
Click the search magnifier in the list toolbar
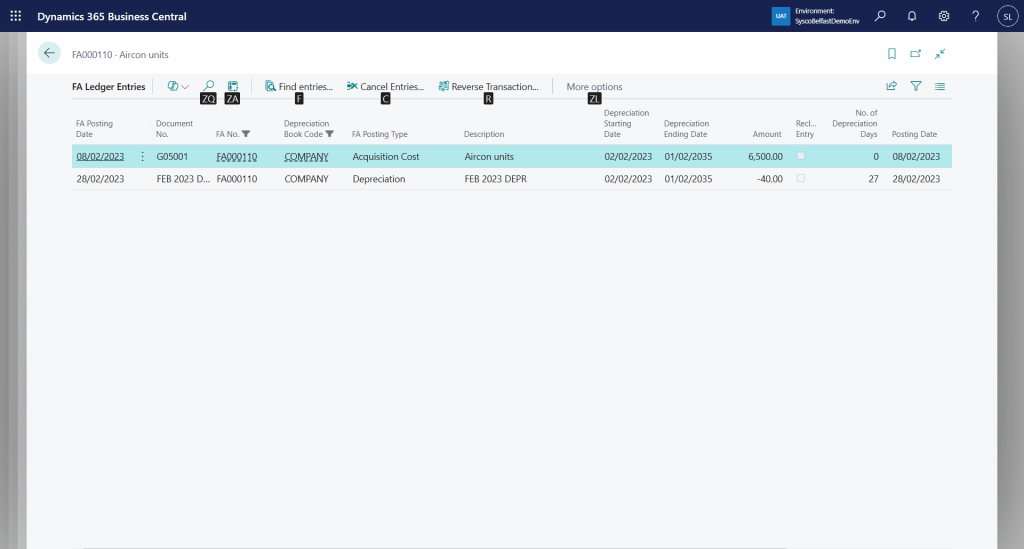[208, 87]
